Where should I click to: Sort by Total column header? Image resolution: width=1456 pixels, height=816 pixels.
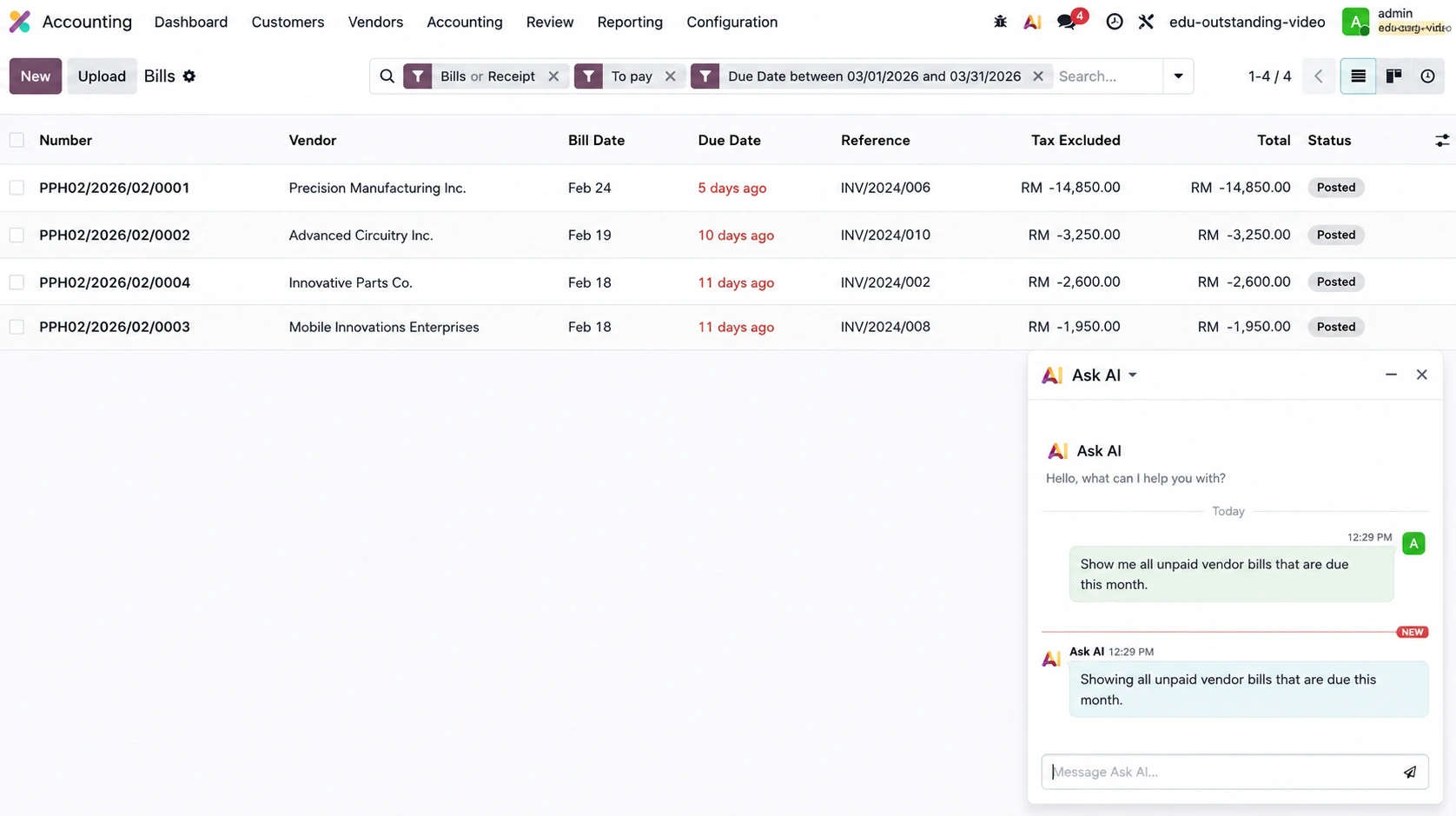[1274, 140]
